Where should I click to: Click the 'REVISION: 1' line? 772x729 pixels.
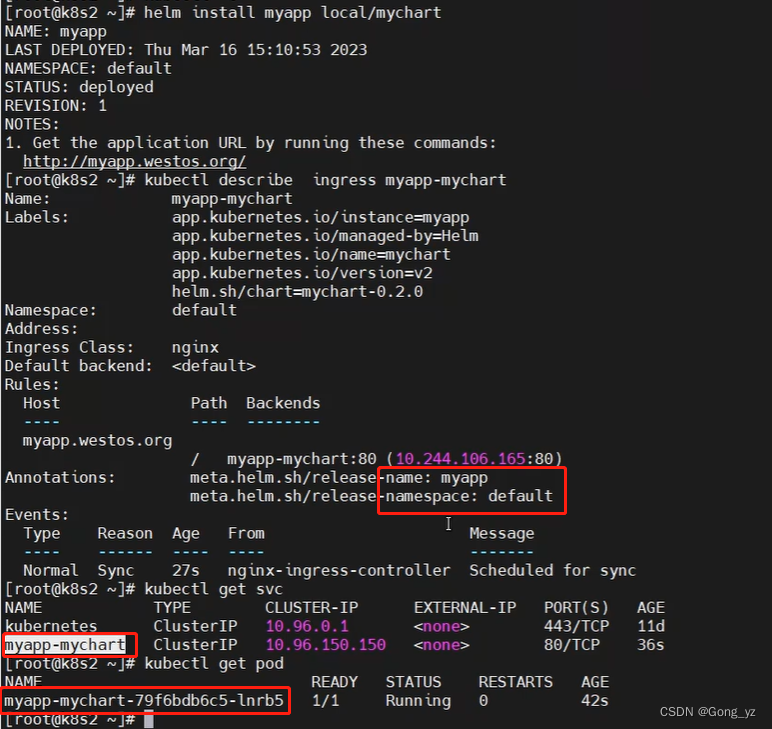[x=56, y=106]
